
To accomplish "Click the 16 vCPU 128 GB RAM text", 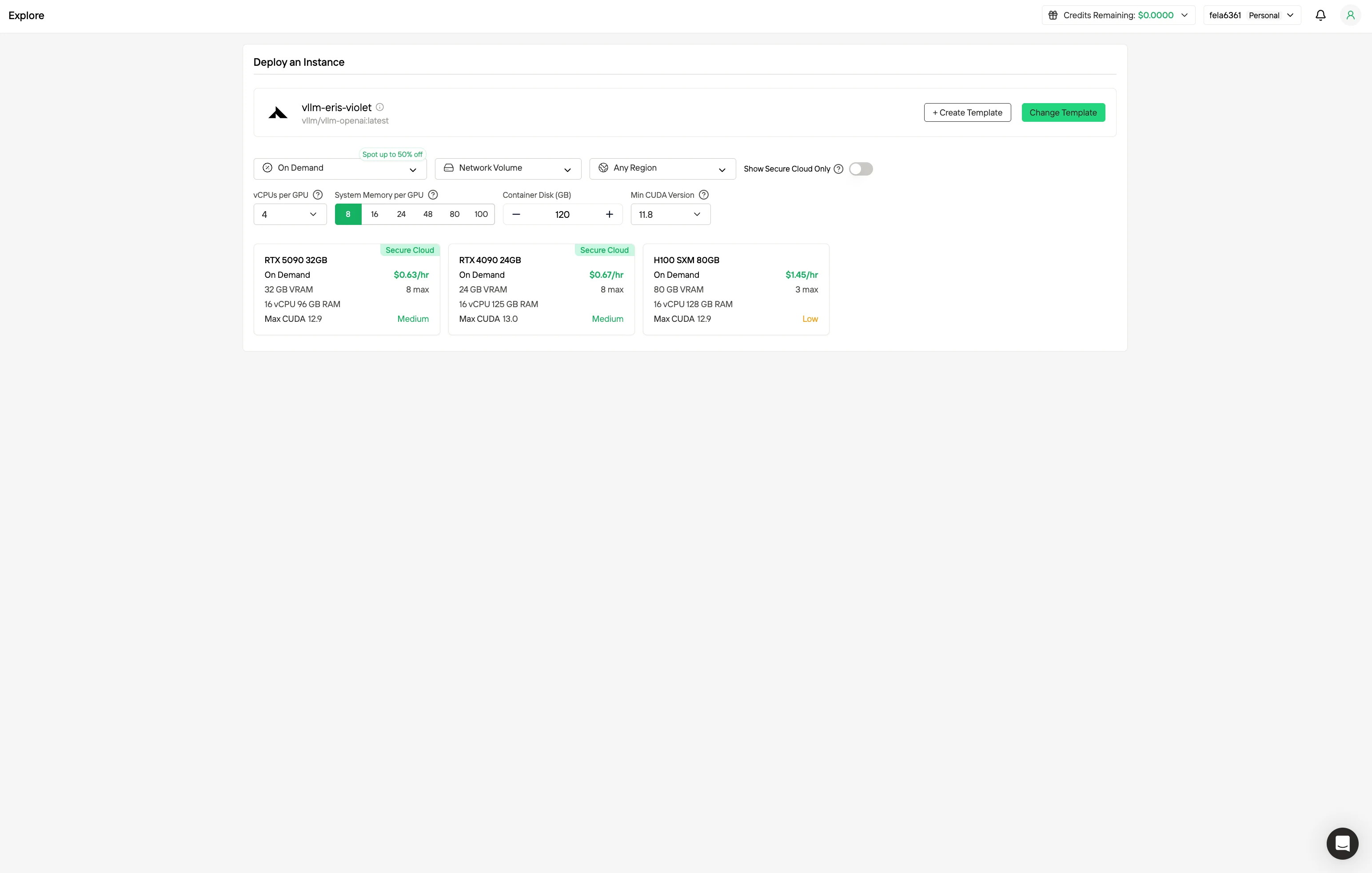I will click(693, 304).
